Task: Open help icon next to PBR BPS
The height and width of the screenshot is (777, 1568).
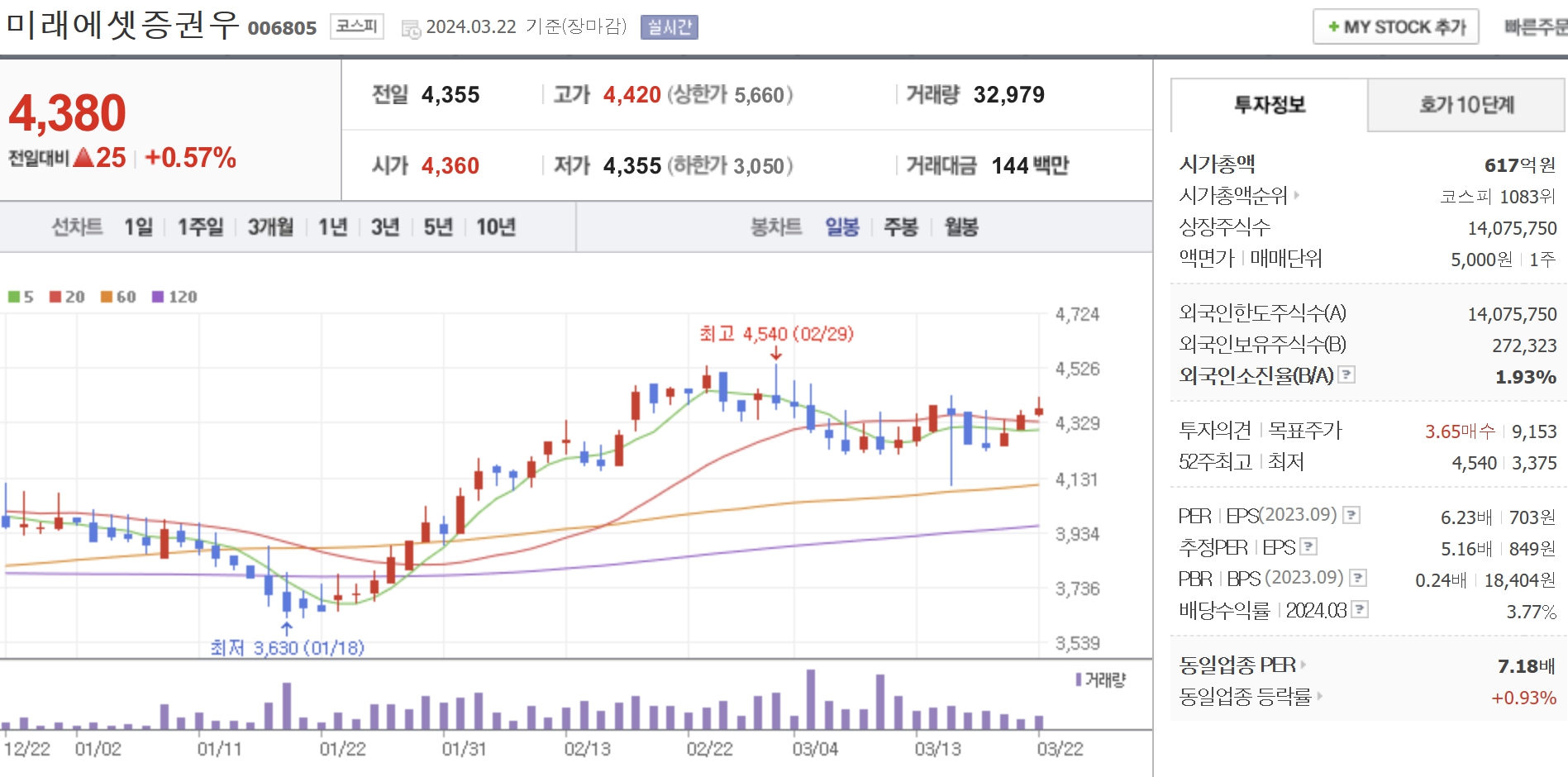Action: 1358,578
